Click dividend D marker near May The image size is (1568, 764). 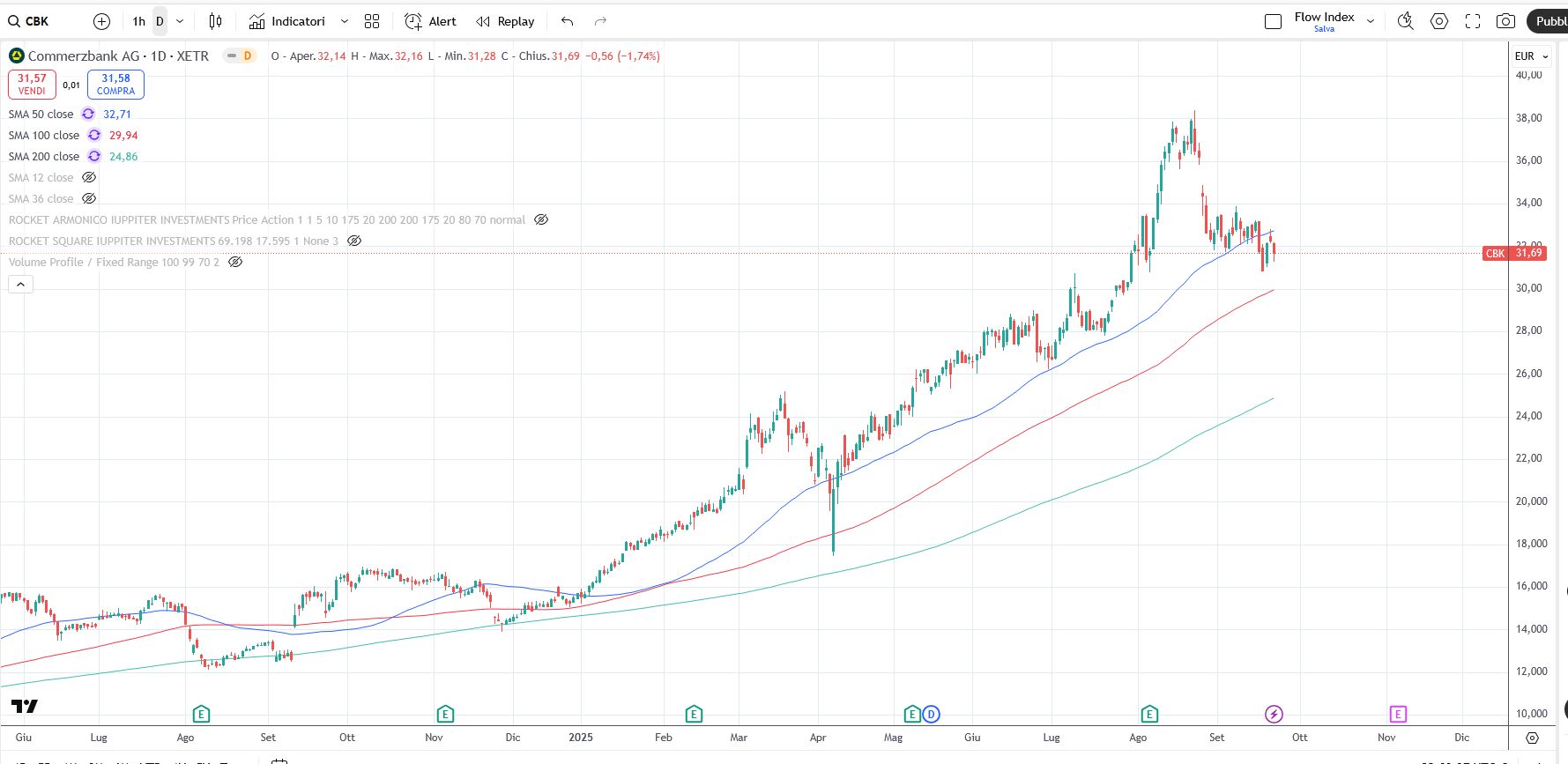[931, 714]
